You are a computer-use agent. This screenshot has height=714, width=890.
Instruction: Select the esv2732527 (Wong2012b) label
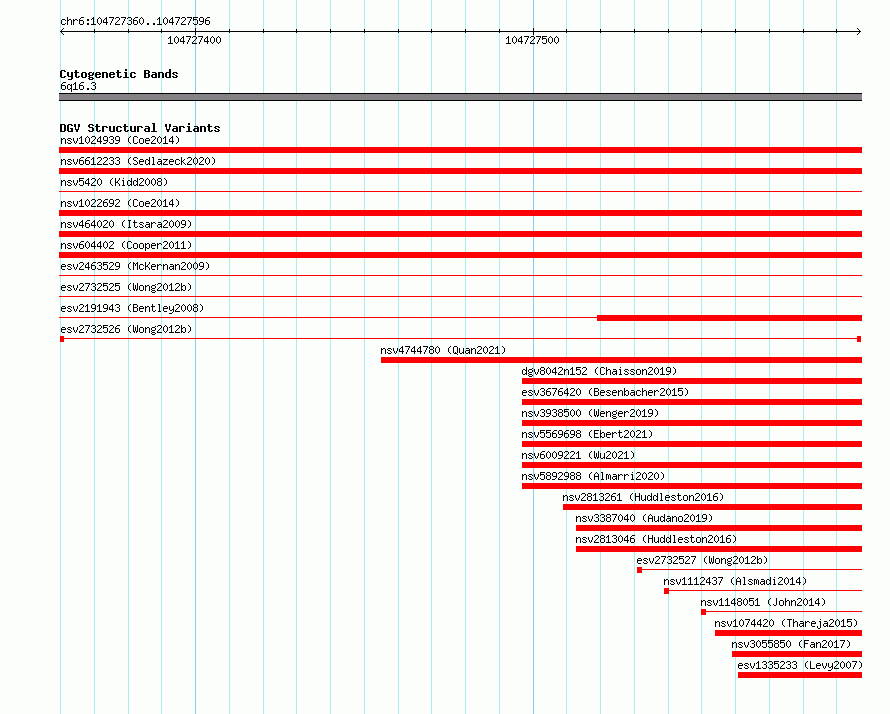point(702,560)
